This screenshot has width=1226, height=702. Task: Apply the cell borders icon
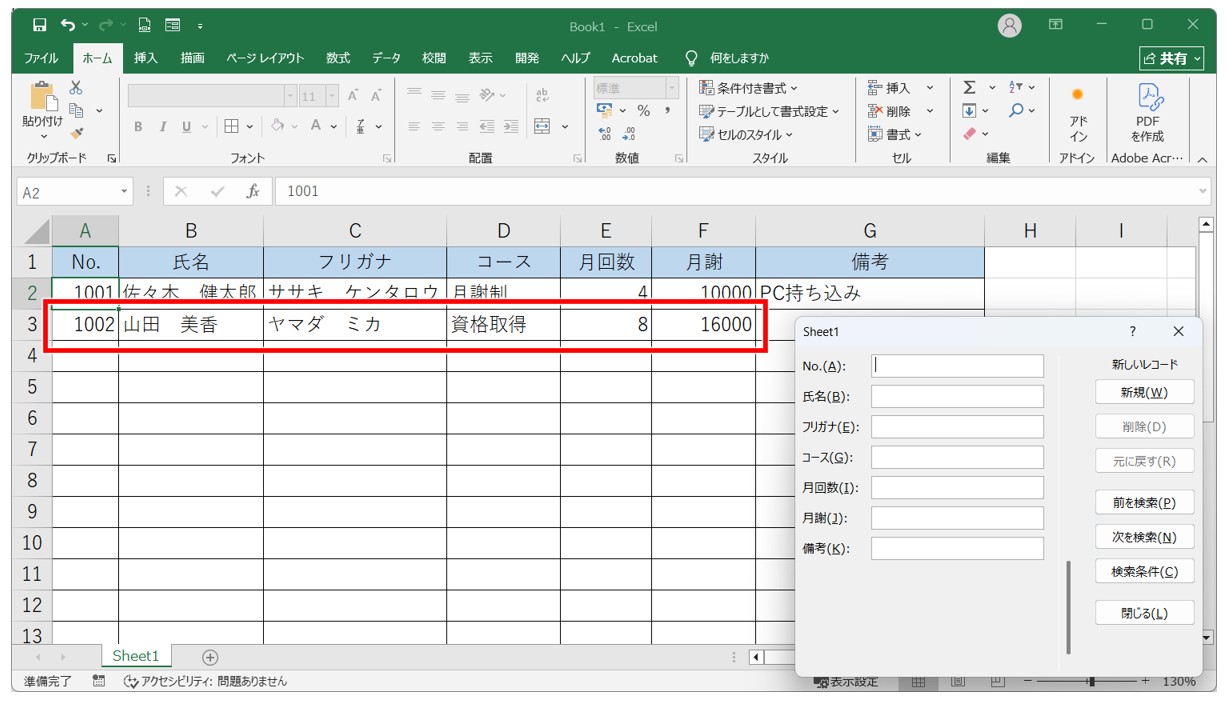[x=231, y=126]
